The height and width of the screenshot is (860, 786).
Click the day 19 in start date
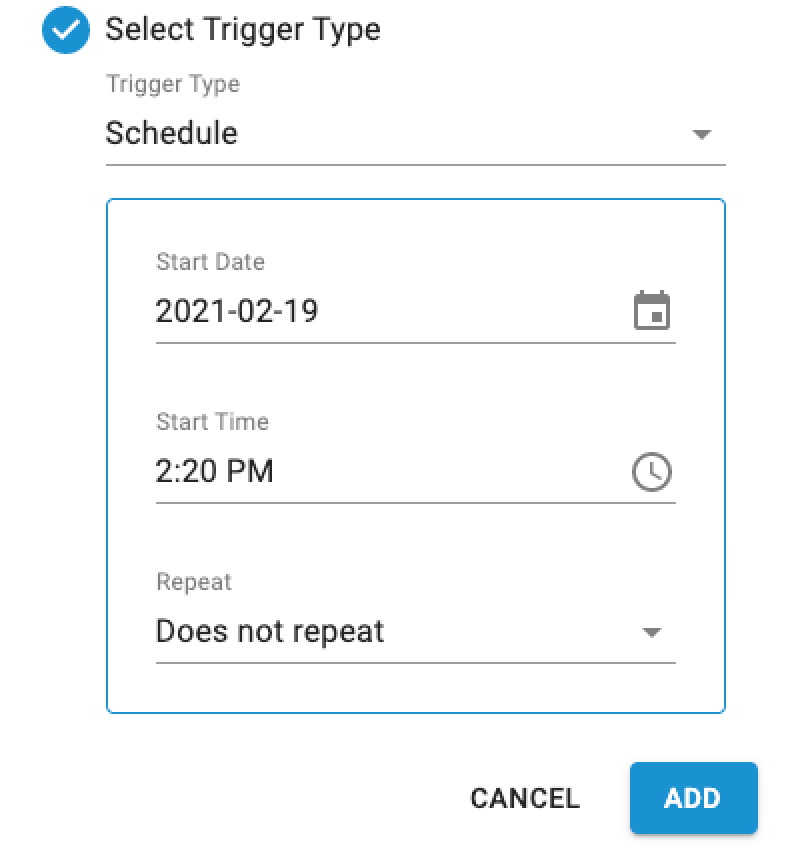click(x=301, y=311)
